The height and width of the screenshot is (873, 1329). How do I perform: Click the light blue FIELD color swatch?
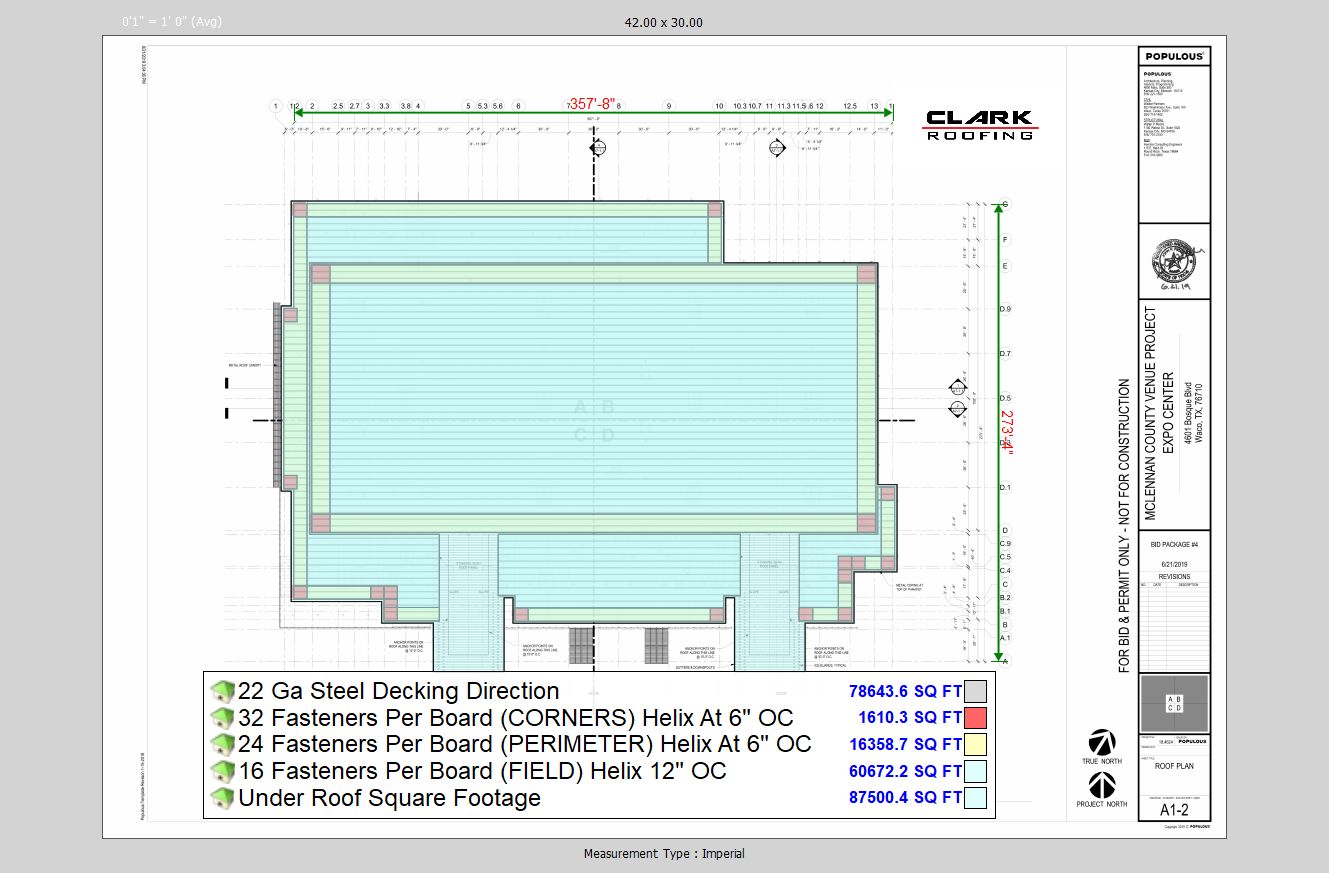click(x=976, y=772)
